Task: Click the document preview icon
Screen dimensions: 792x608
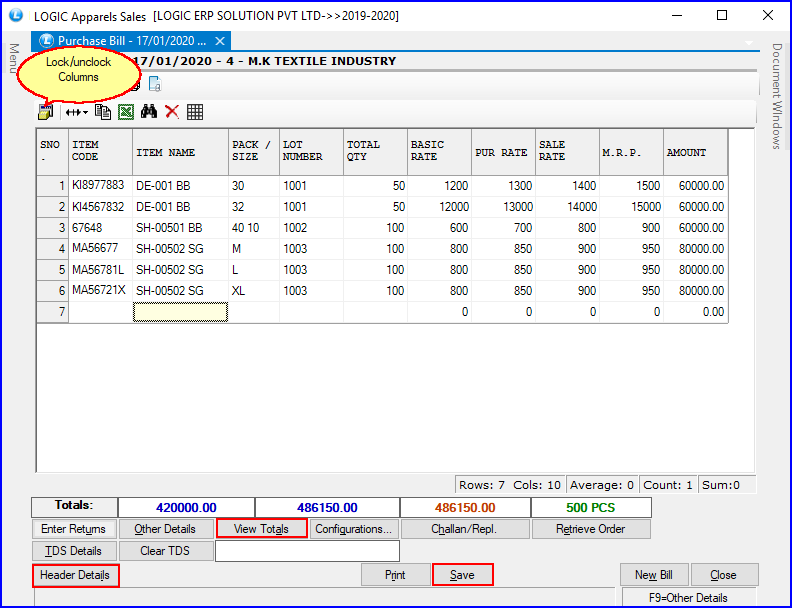Action: [155, 84]
